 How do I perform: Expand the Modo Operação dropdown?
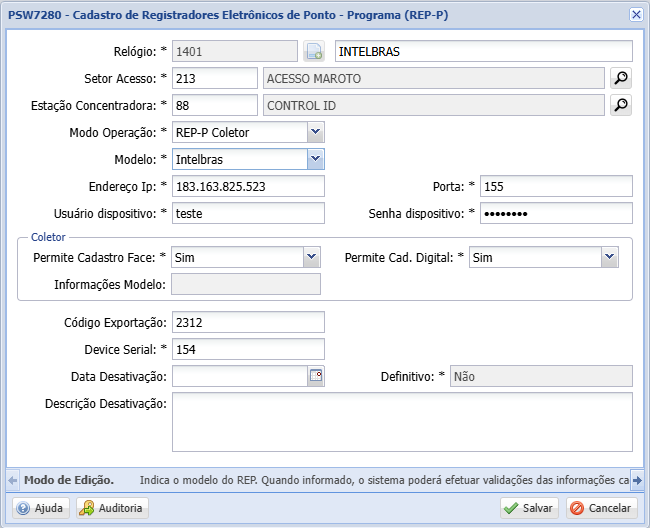point(315,132)
